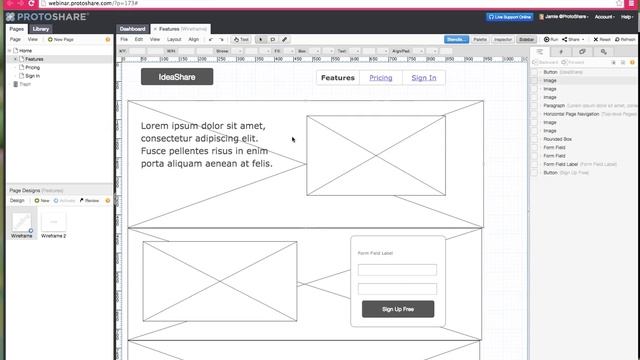Open the Account dropdown menu

click(x=604, y=17)
